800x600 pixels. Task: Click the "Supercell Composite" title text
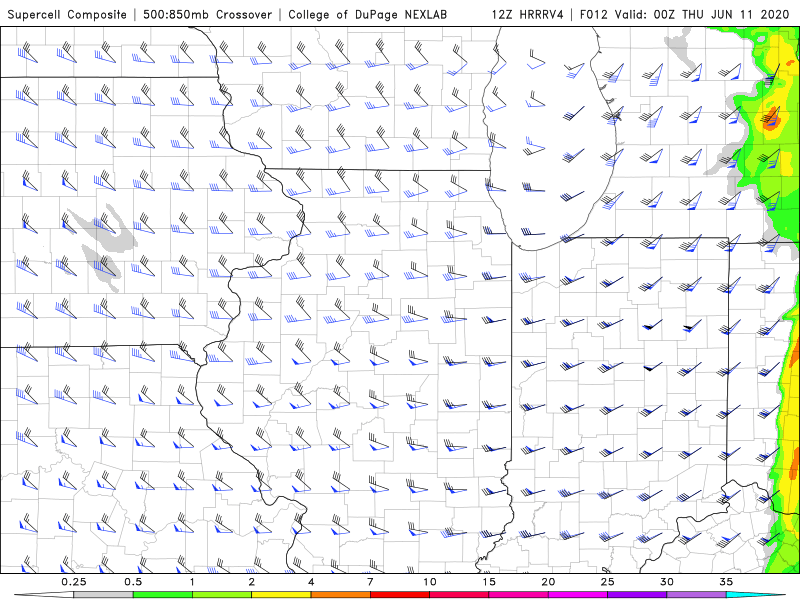[67, 14]
